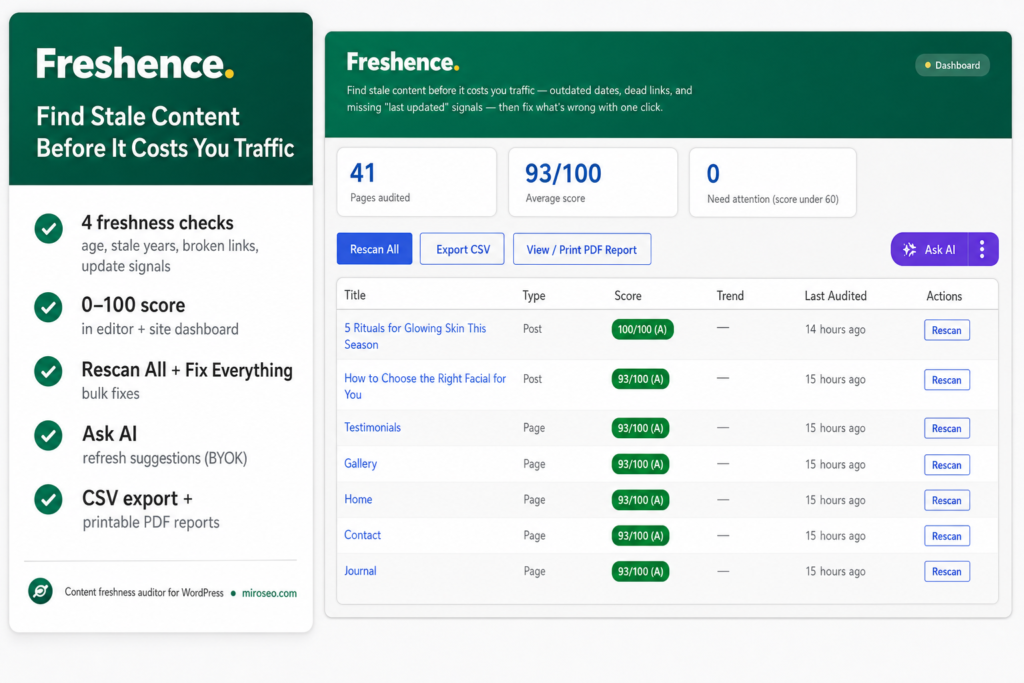Click the Rescan All button
Screen dimensions: 1024x683
pyautogui.click(x=374, y=249)
